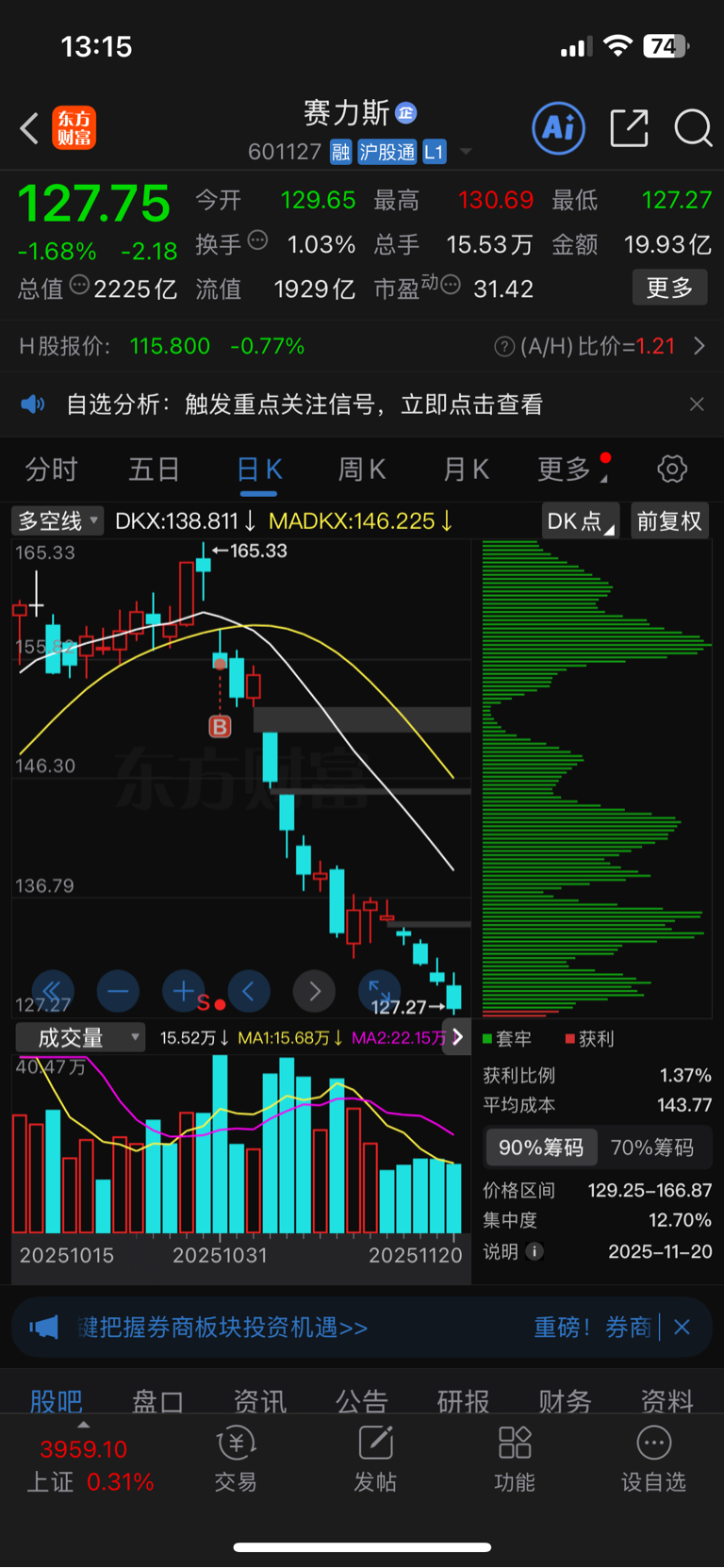724x1568 pixels.
Task: Tap the chip distribution histogram
Action: click(596, 779)
